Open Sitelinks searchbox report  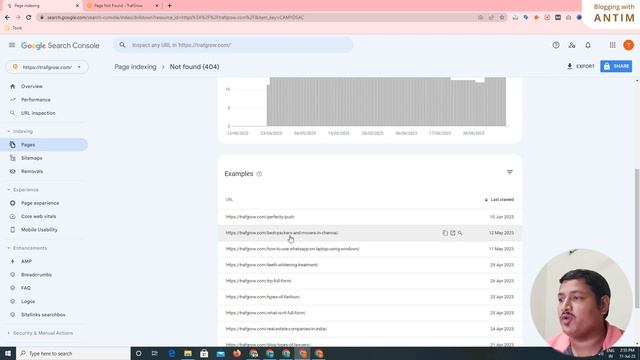click(44, 315)
